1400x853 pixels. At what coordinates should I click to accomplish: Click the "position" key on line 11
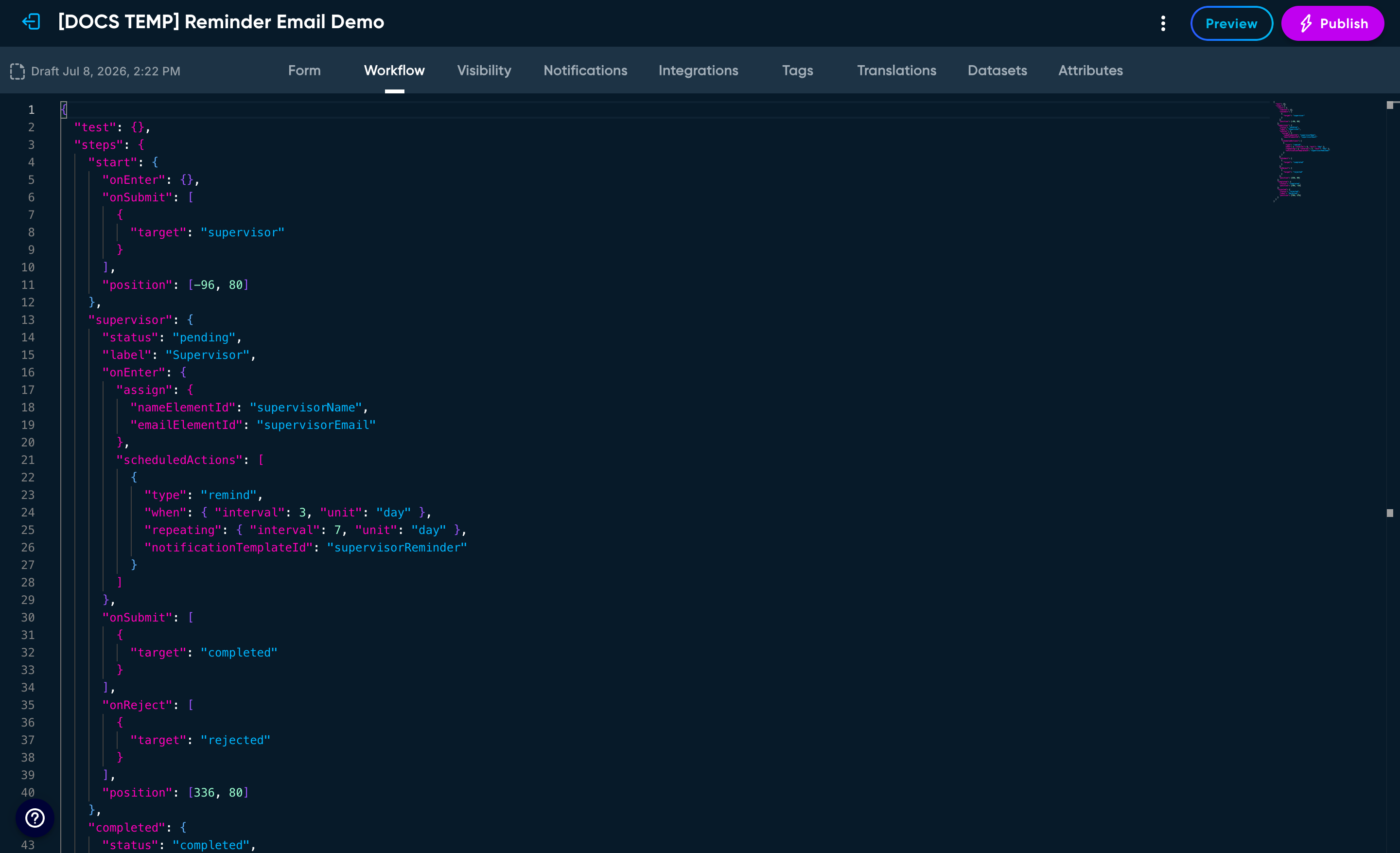(137, 284)
